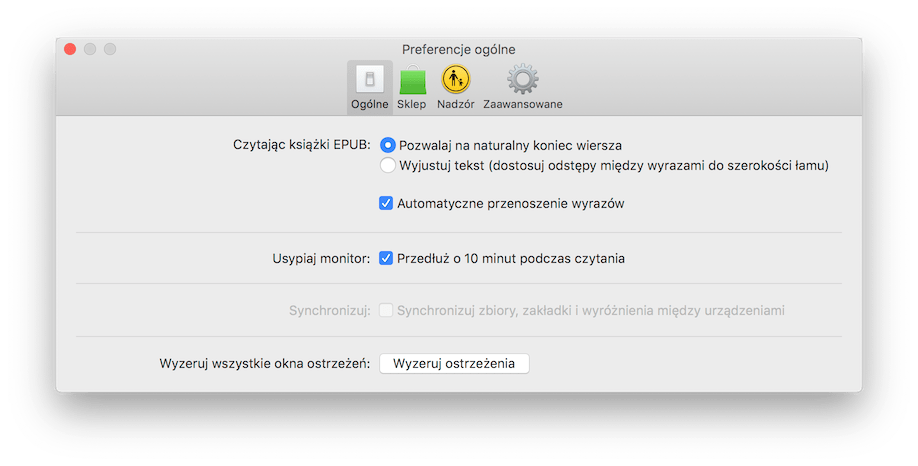Toggle "Przedłuż o 10 minut podczas czytania" checkbox
This screenshot has width=918, height=466.
[x=386, y=258]
